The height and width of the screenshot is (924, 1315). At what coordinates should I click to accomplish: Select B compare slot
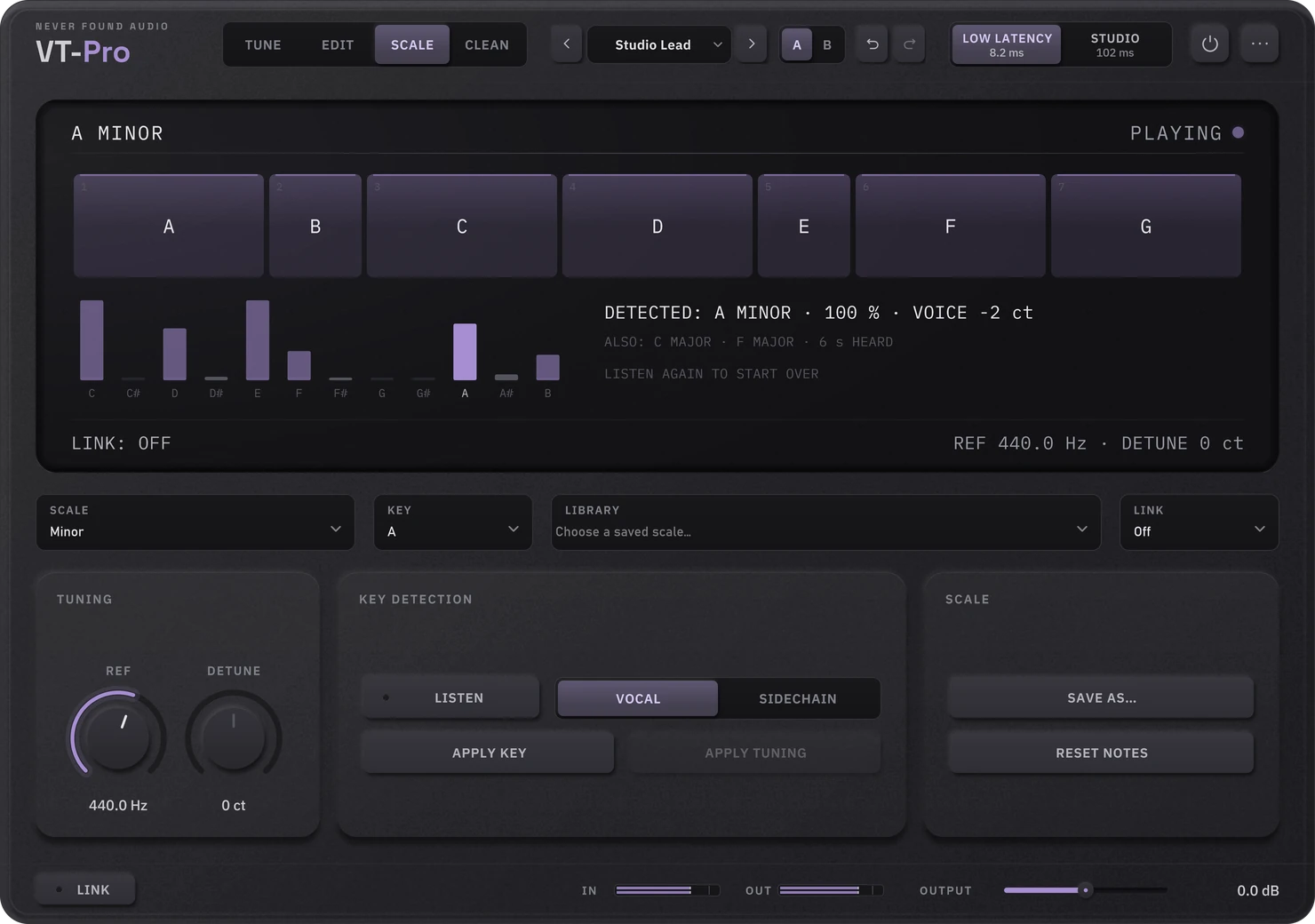(827, 44)
